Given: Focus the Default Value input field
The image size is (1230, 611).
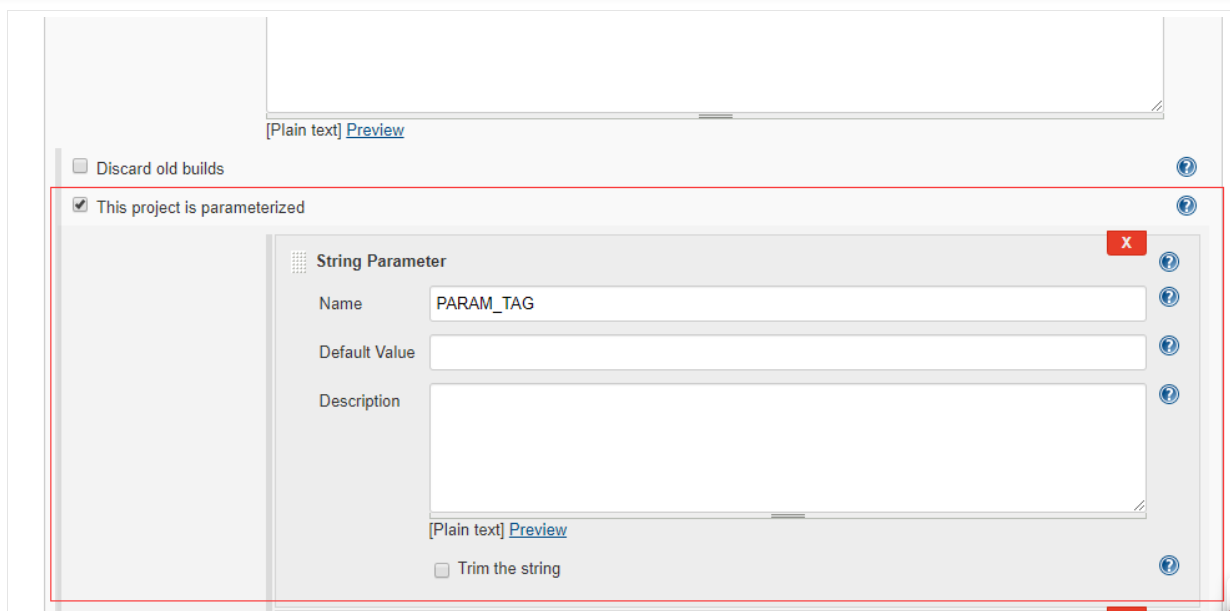Looking at the screenshot, I should point(787,352).
